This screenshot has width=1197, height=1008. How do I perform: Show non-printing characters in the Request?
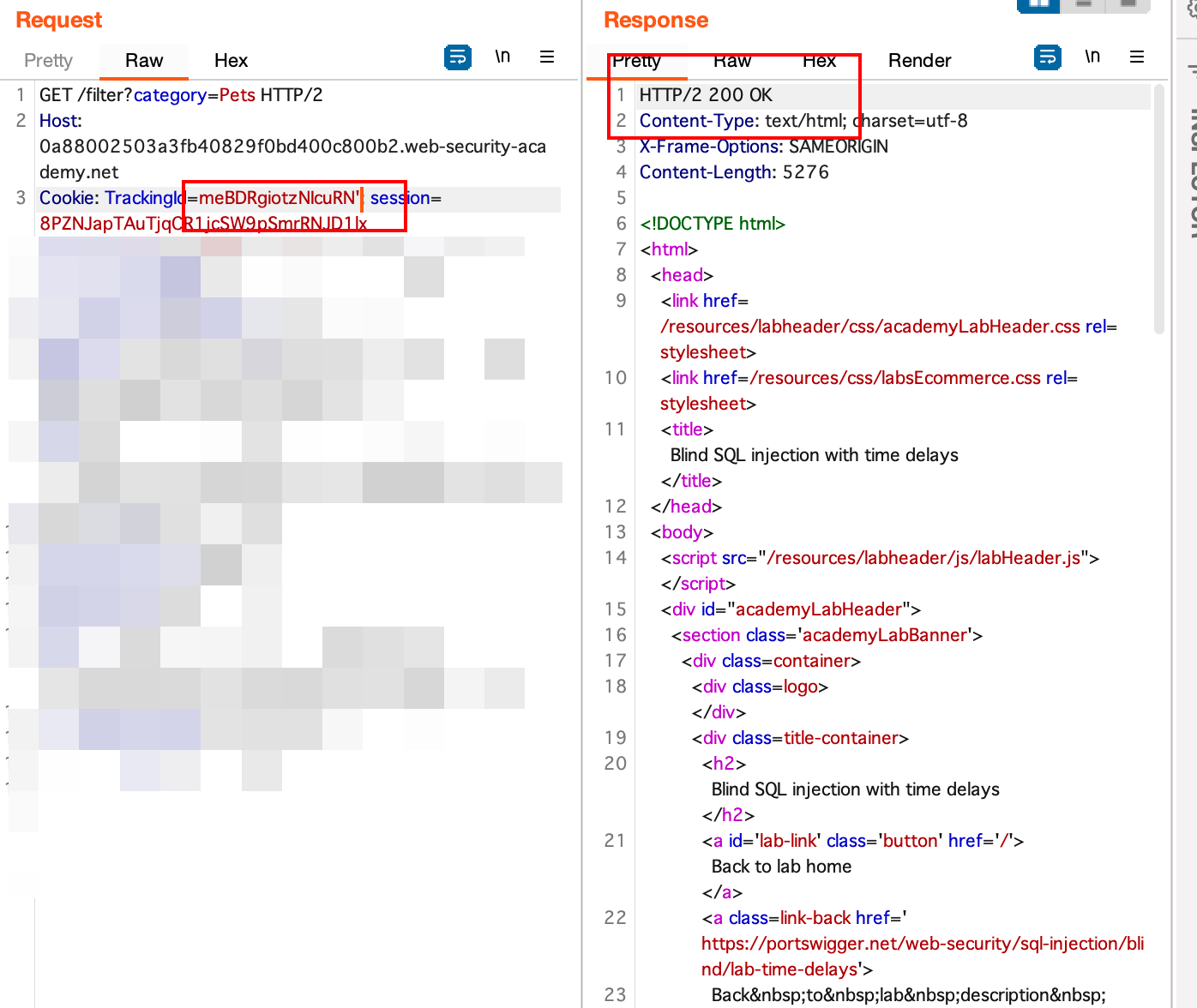[502, 57]
